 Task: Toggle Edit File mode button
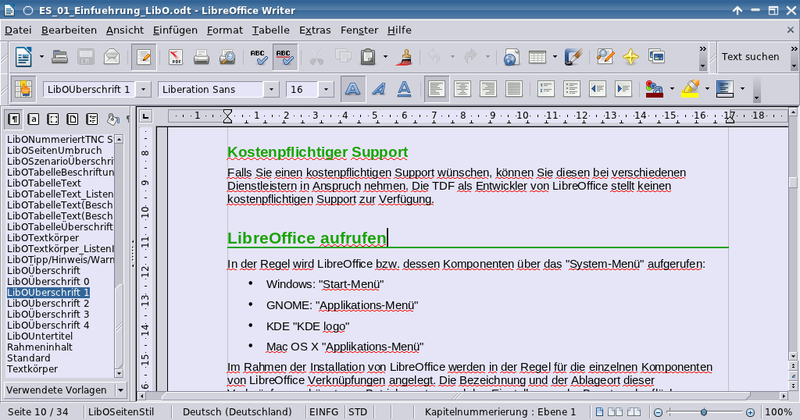(x=143, y=56)
